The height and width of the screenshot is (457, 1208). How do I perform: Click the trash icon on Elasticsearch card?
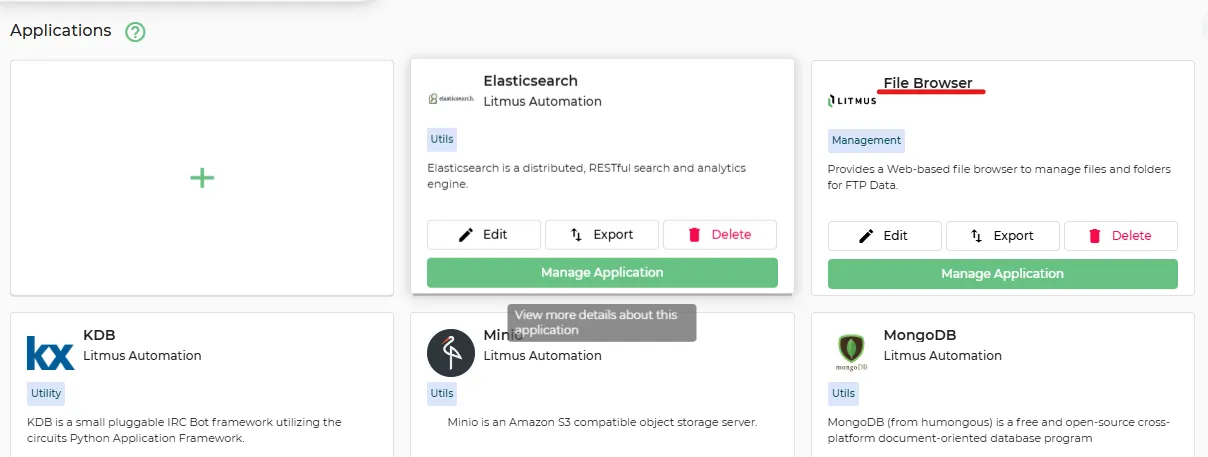(x=694, y=235)
